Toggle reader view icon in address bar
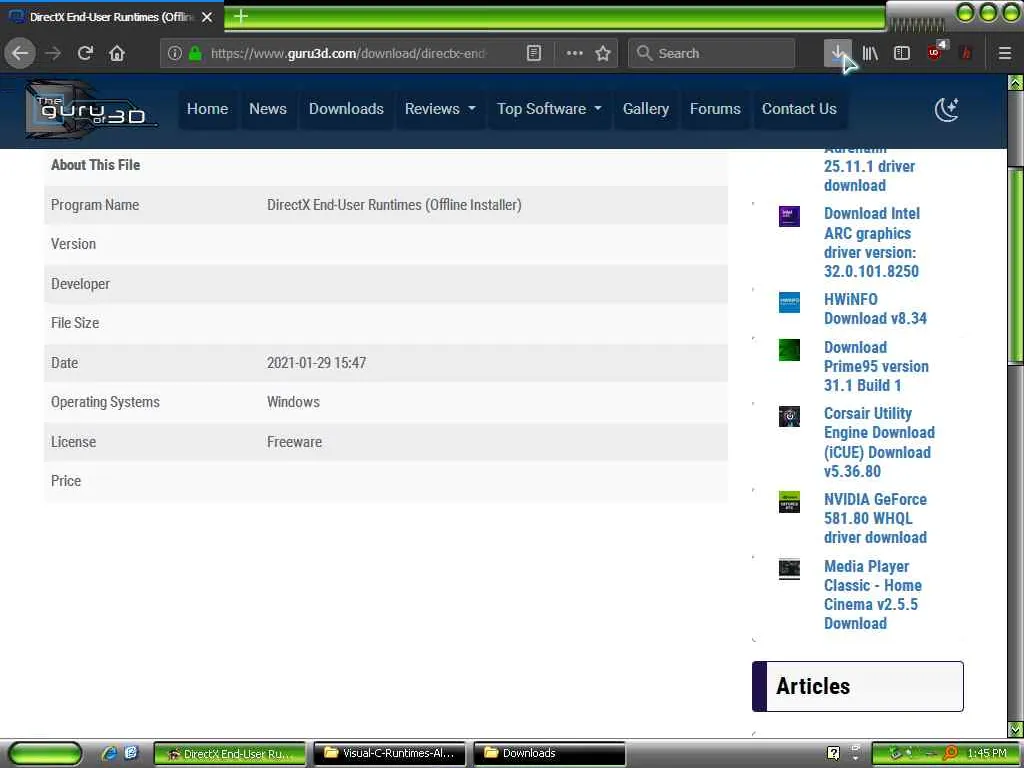Image resolution: width=1024 pixels, height=768 pixels. 534,54
